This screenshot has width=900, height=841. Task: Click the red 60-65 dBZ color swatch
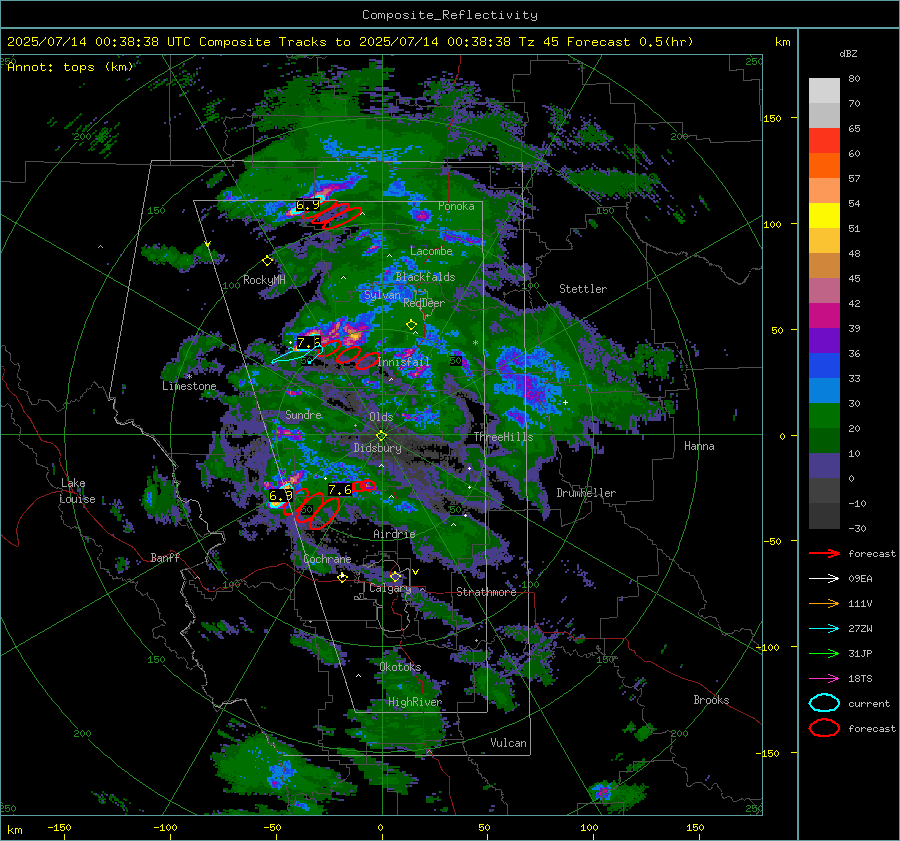[824, 141]
